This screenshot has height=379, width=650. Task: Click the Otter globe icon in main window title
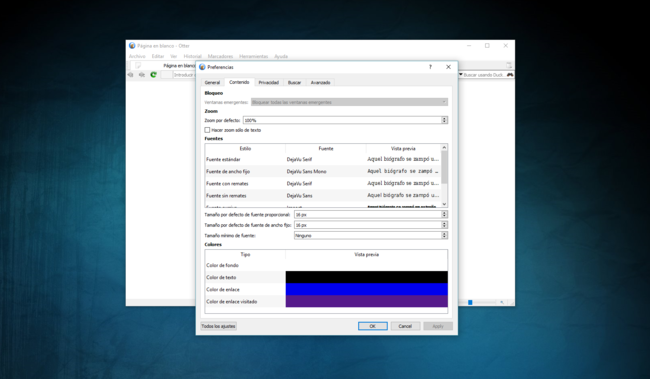point(132,46)
